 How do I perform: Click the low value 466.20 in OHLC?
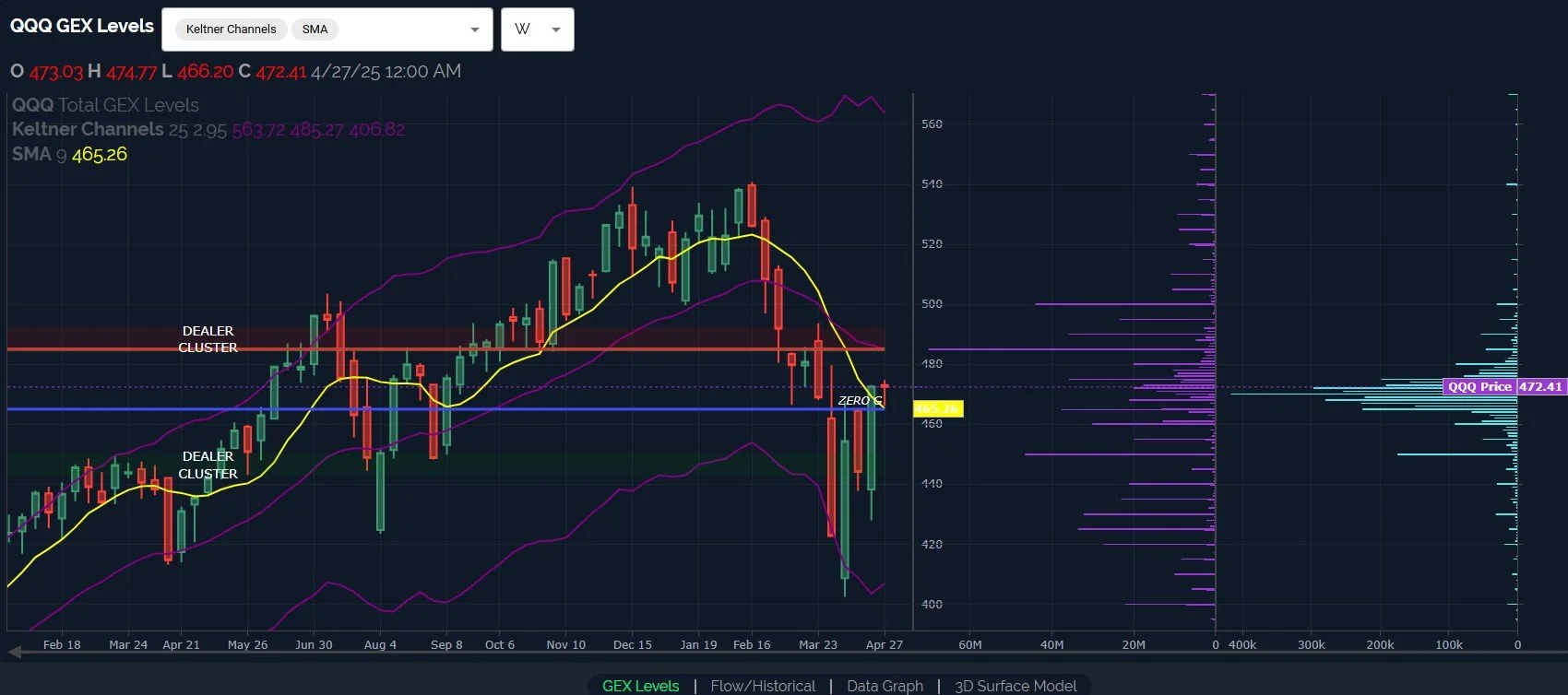click(205, 71)
